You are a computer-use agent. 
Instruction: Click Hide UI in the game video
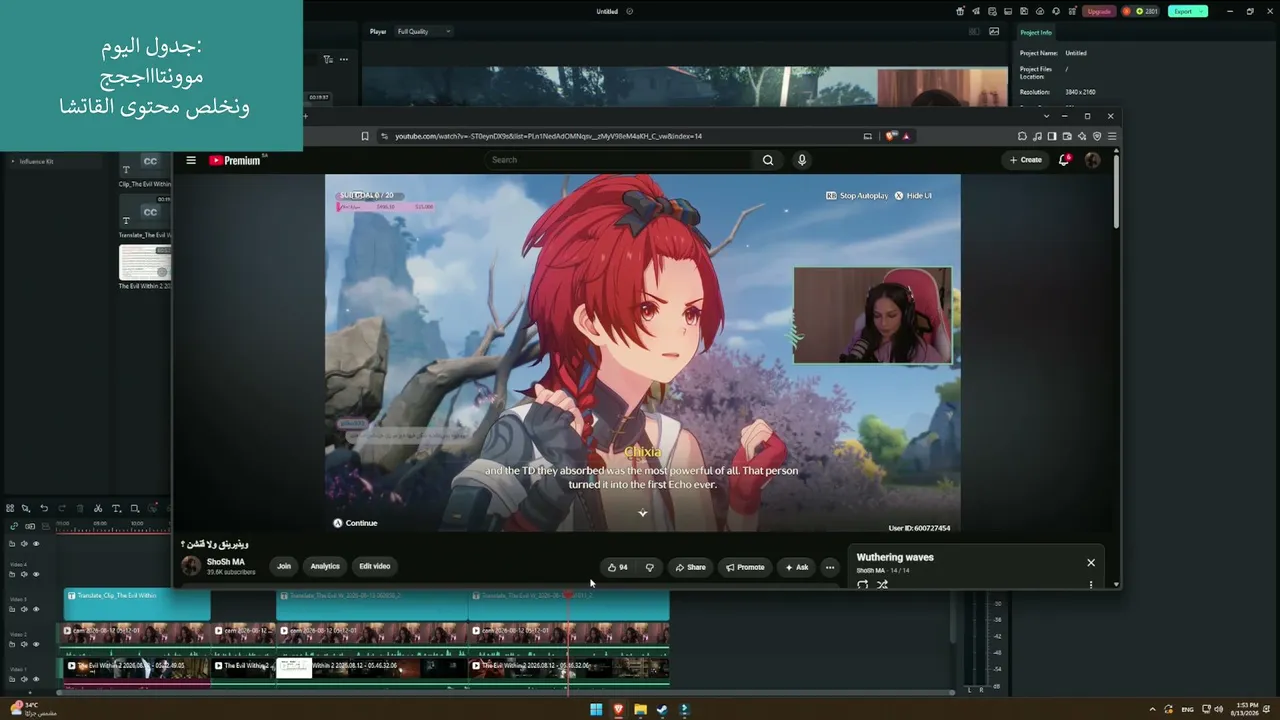click(913, 196)
